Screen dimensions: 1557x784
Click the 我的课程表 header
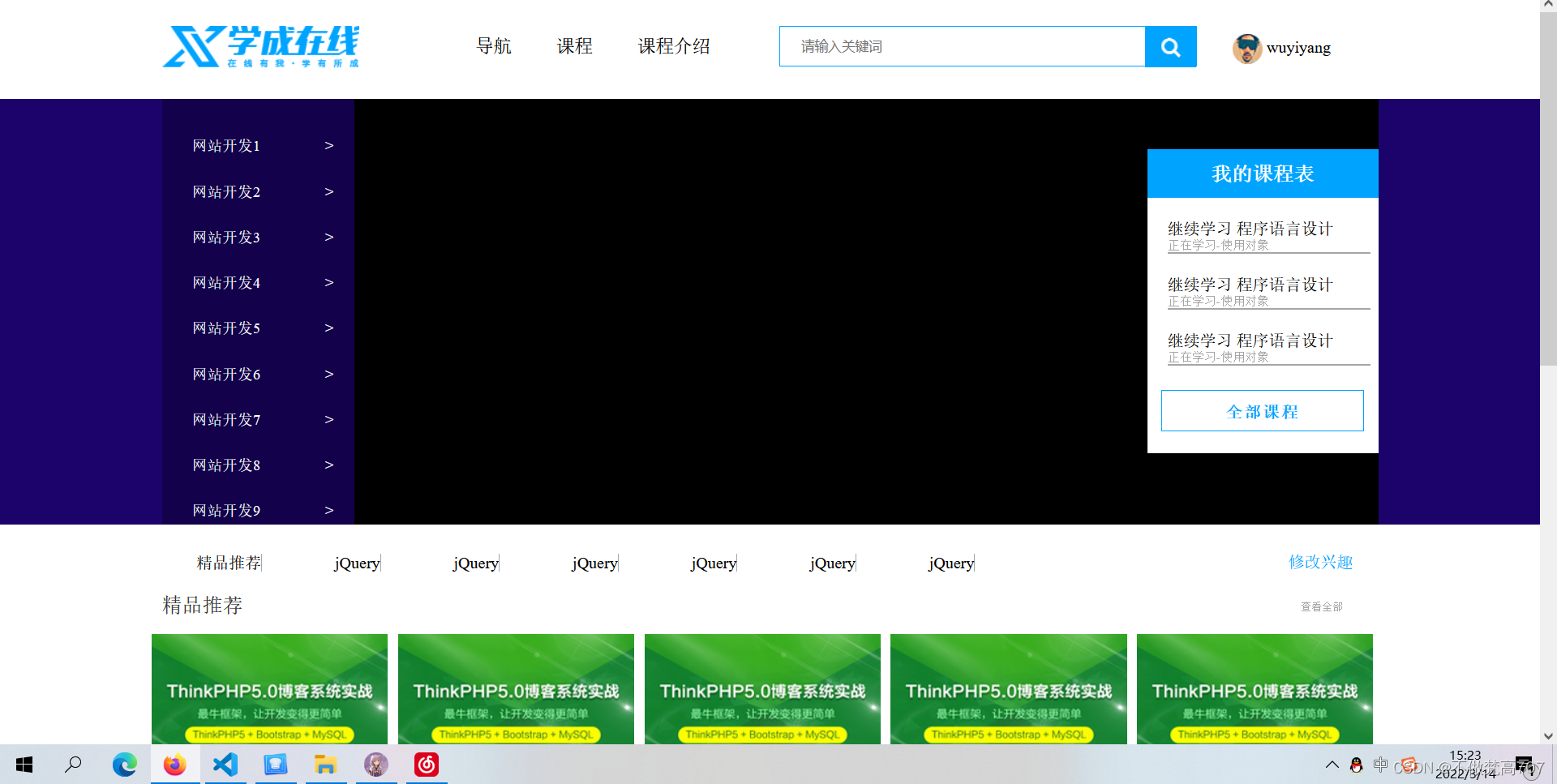pyautogui.click(x=1263, y=174)
